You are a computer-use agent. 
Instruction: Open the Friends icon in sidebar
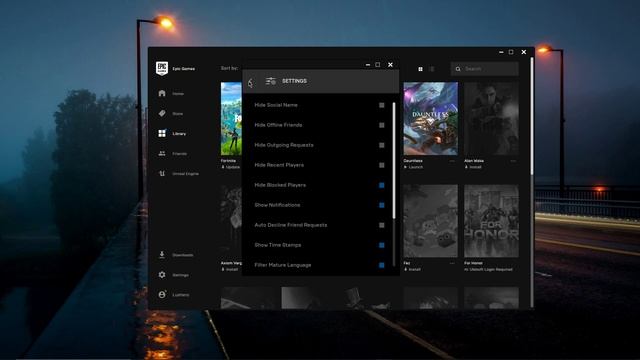[x=162, y=153]
